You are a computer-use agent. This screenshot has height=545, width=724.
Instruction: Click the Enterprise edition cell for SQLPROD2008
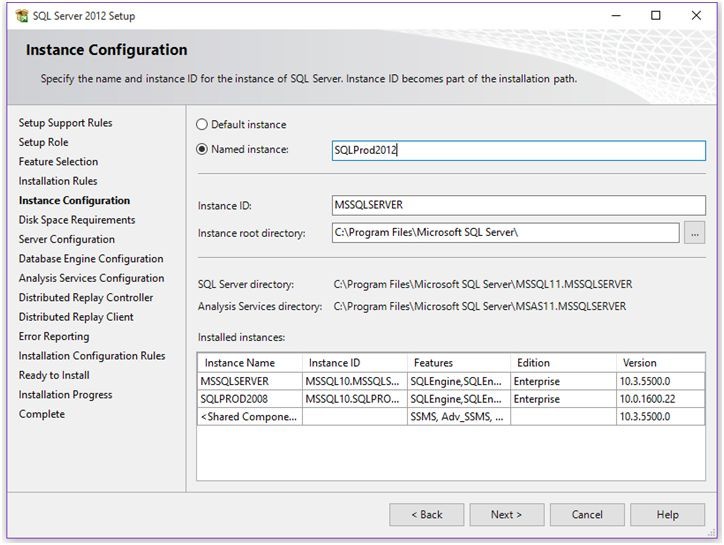[x=563, y=399]
